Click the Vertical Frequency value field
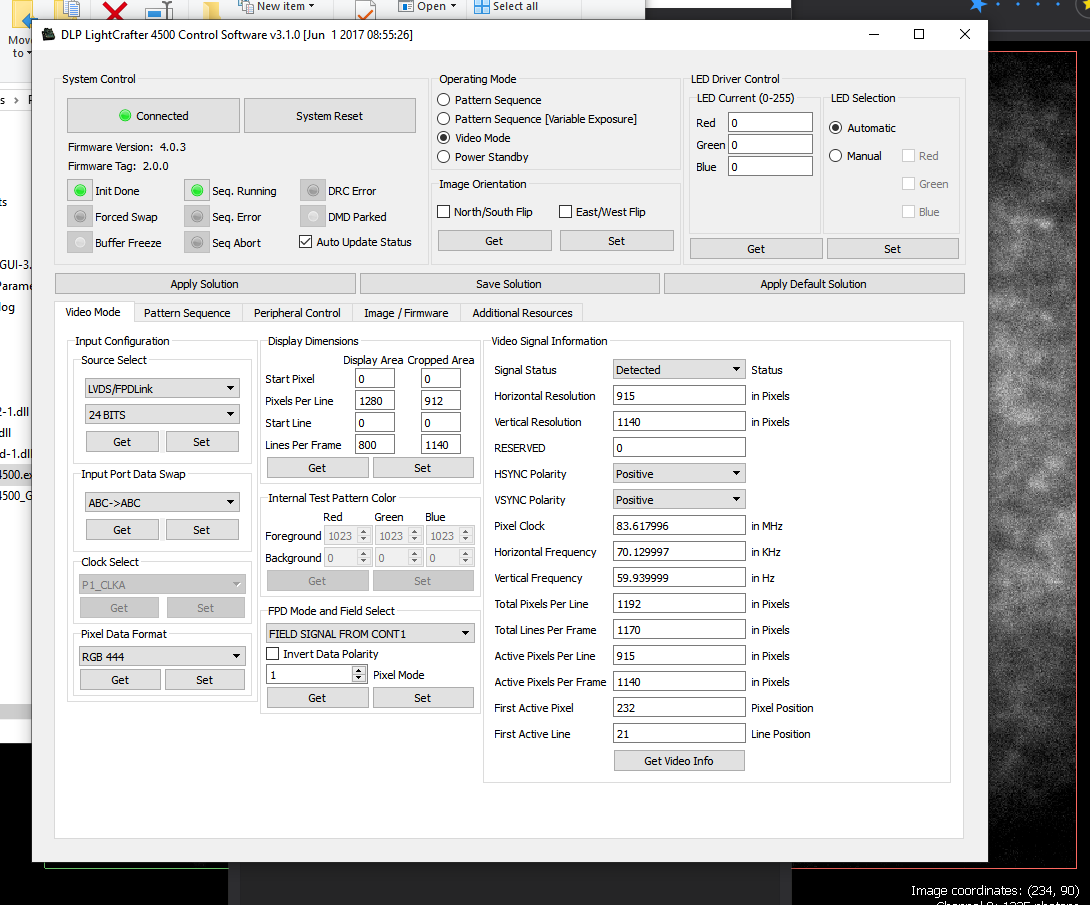Image resolution: width=1090 pixels, height=905 pixels. click(679, 578)
